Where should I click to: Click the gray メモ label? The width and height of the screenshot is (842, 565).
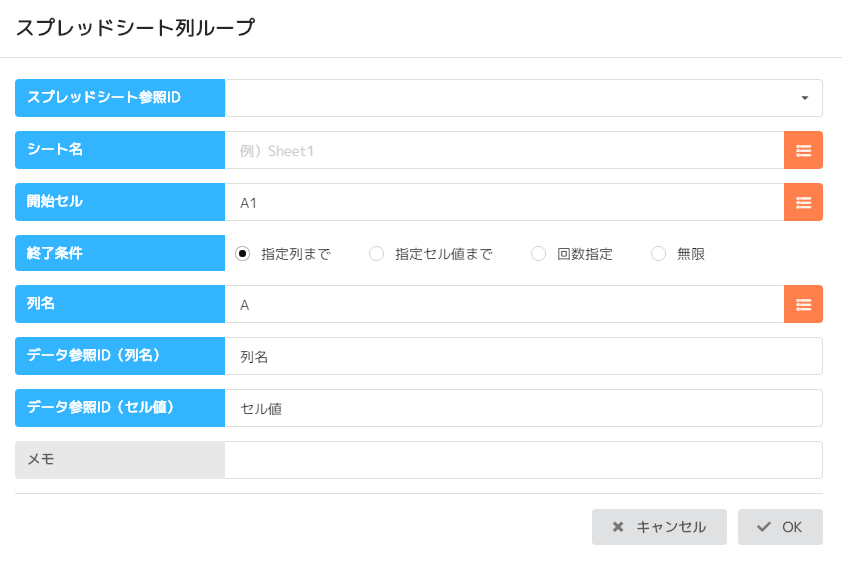coord(120,460)
